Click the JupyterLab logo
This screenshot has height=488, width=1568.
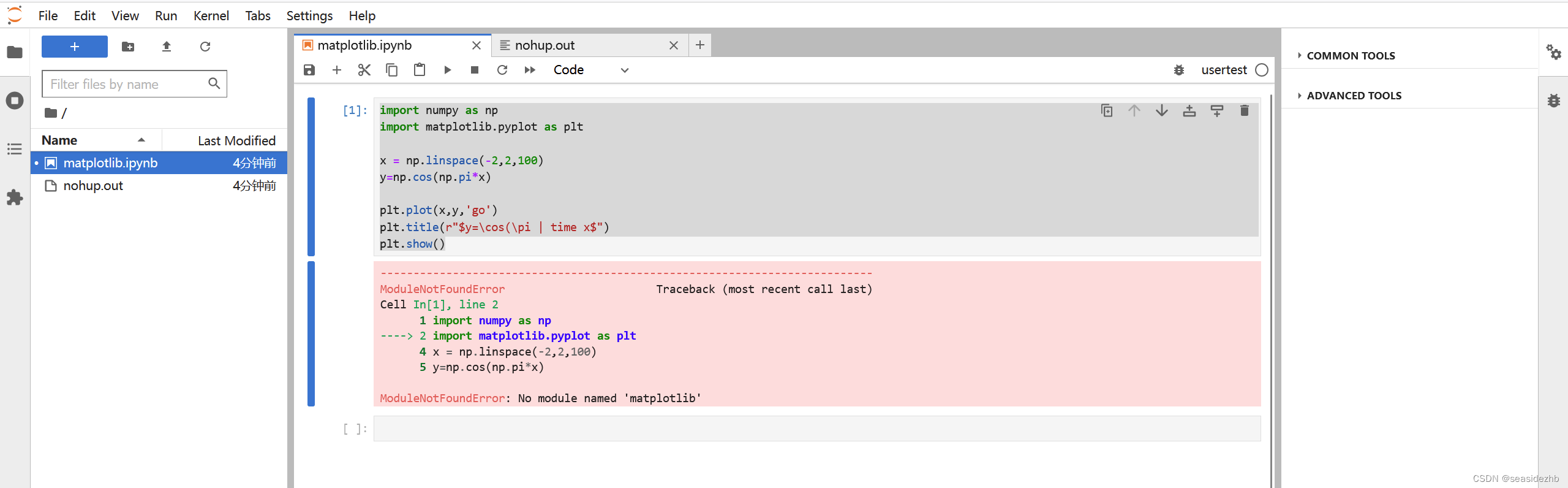point(15,15)
